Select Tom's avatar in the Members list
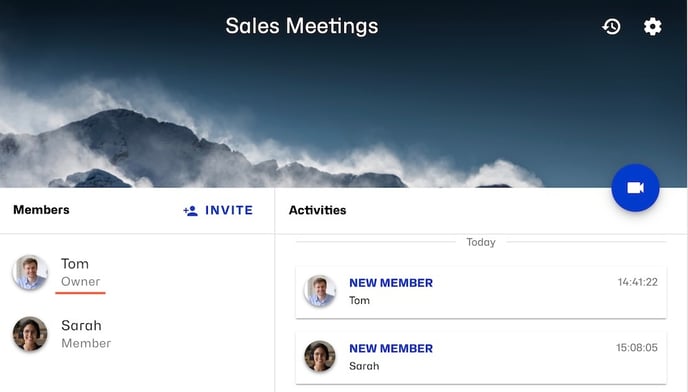Screen dimensions: 688x392 coord(30,272)
